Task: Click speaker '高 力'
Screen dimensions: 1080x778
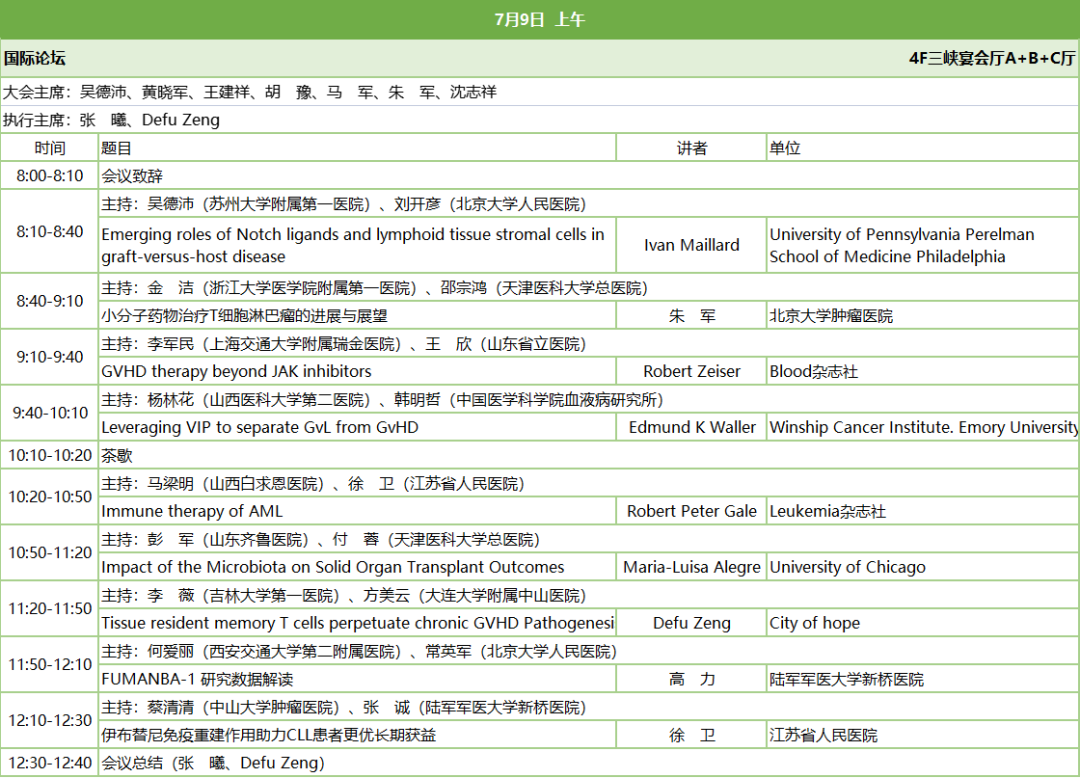Action: coord(692,679)
